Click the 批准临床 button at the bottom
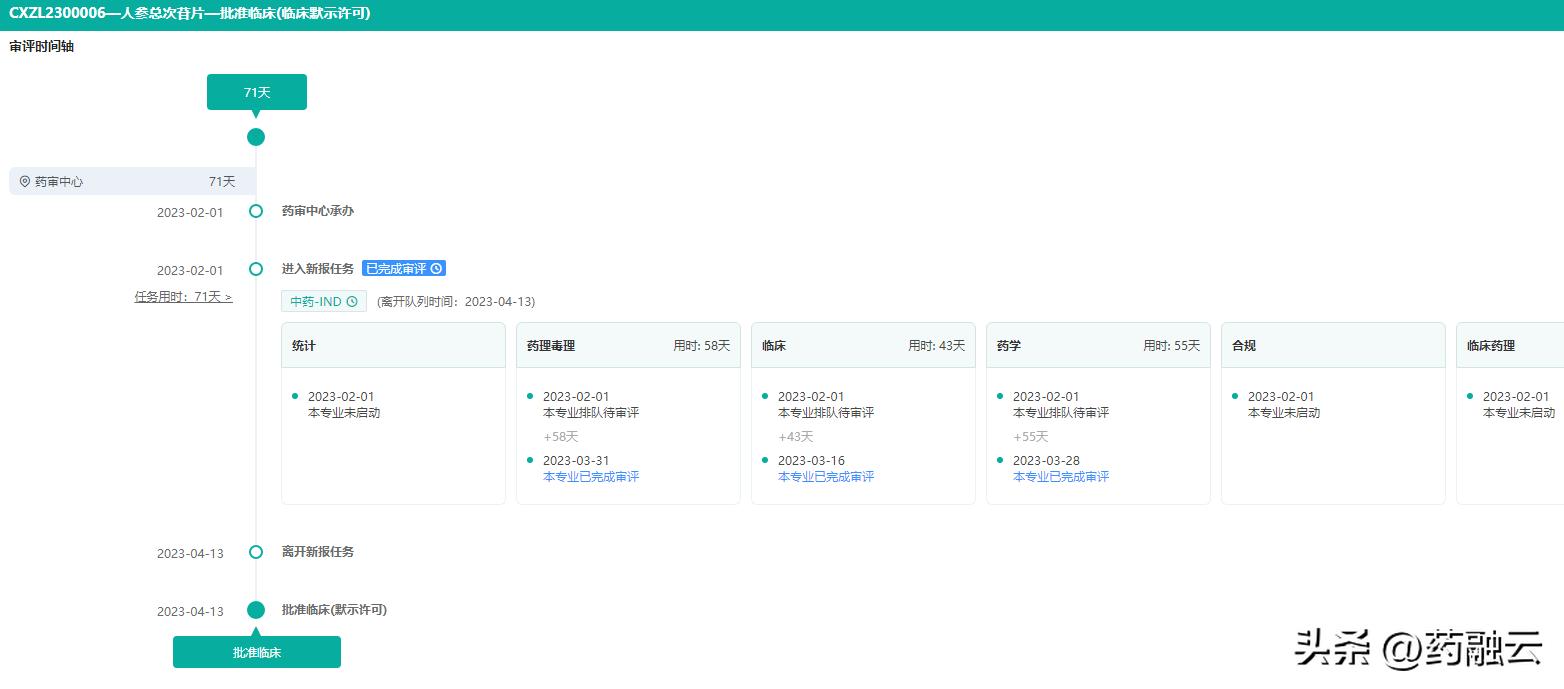This screenshot has height=689, width=1564. pyautogui.click(x=257, y=651)
